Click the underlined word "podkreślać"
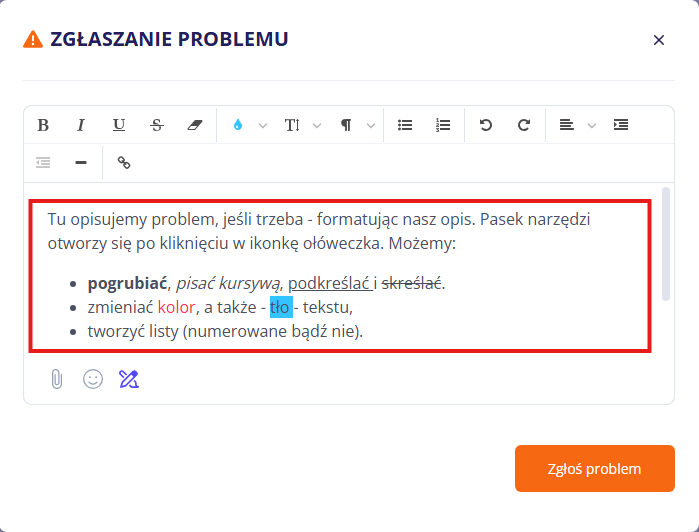This screenshot has height=532, width=699. click(329, 284)
